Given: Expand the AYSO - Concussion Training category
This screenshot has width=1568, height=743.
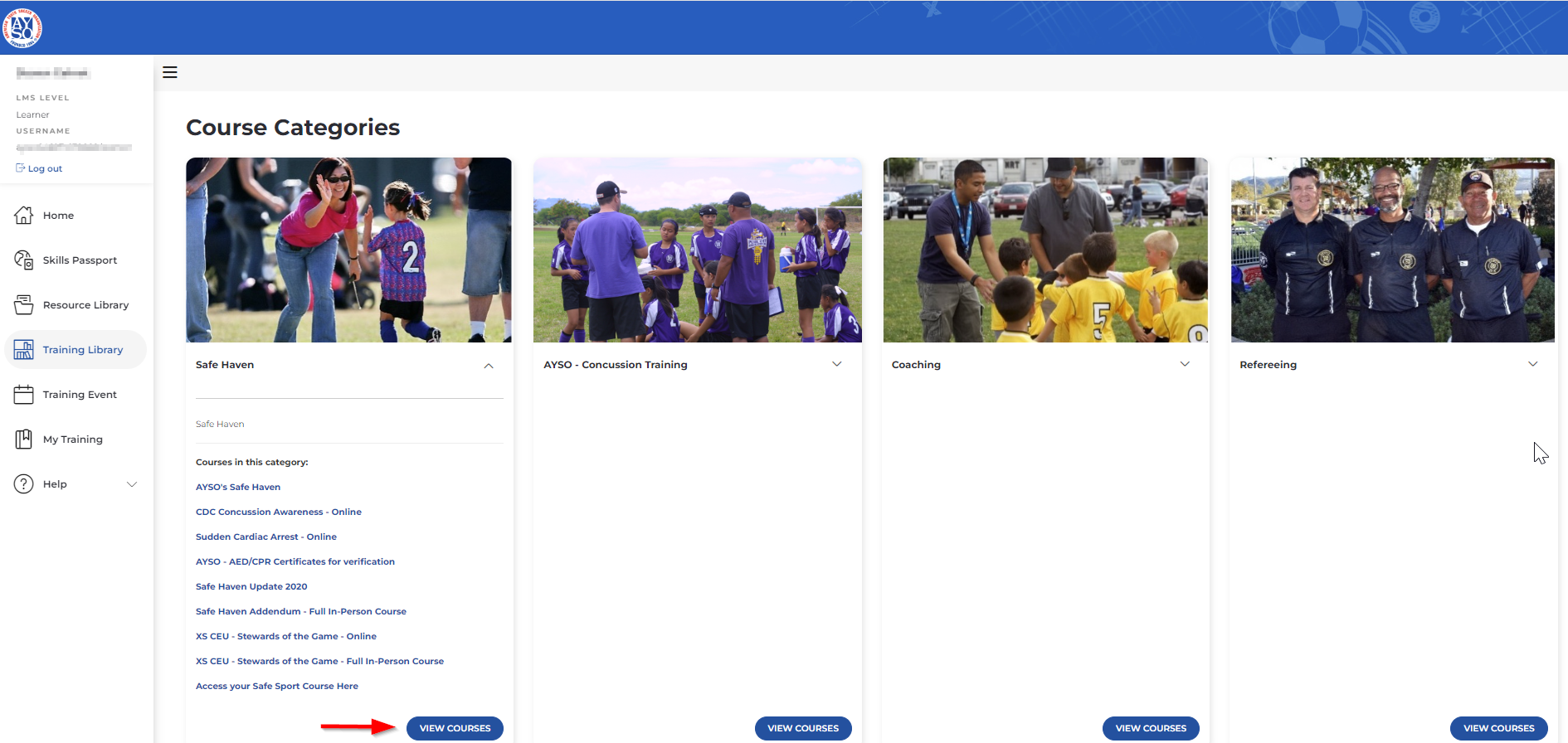Looking at the screenshot, I should pos(836,364).
